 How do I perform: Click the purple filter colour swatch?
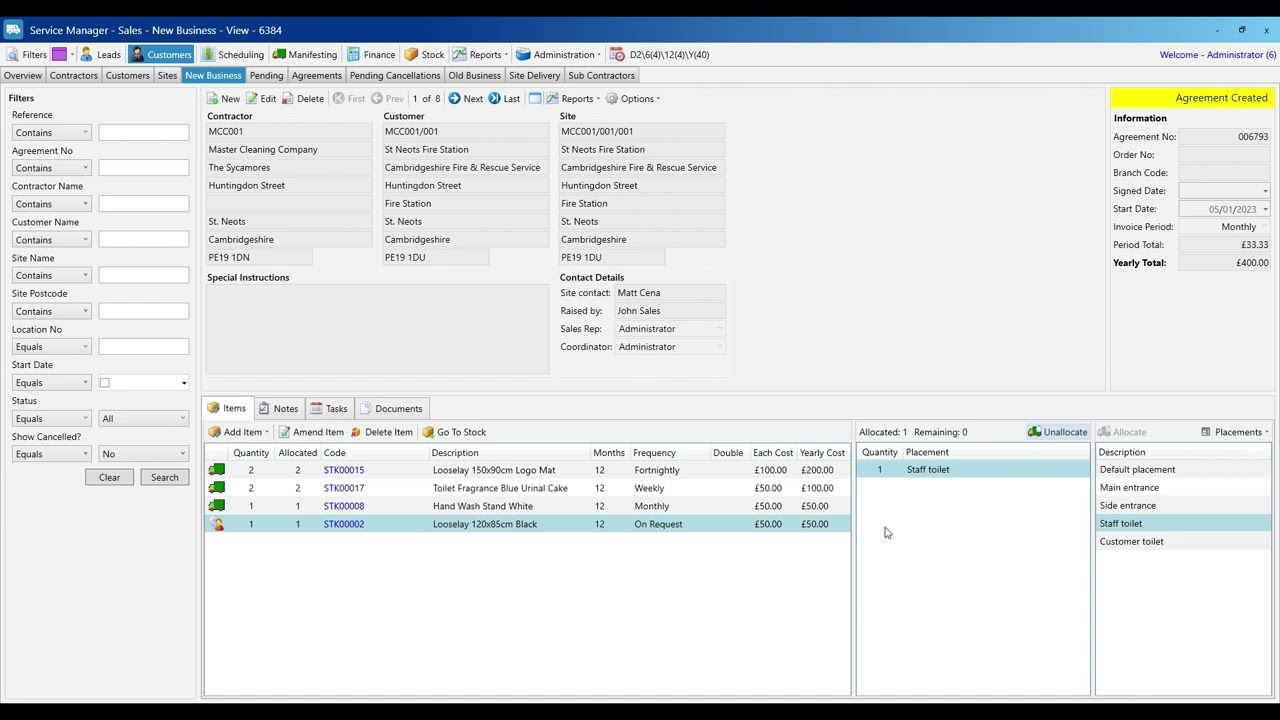coord(60,55)
